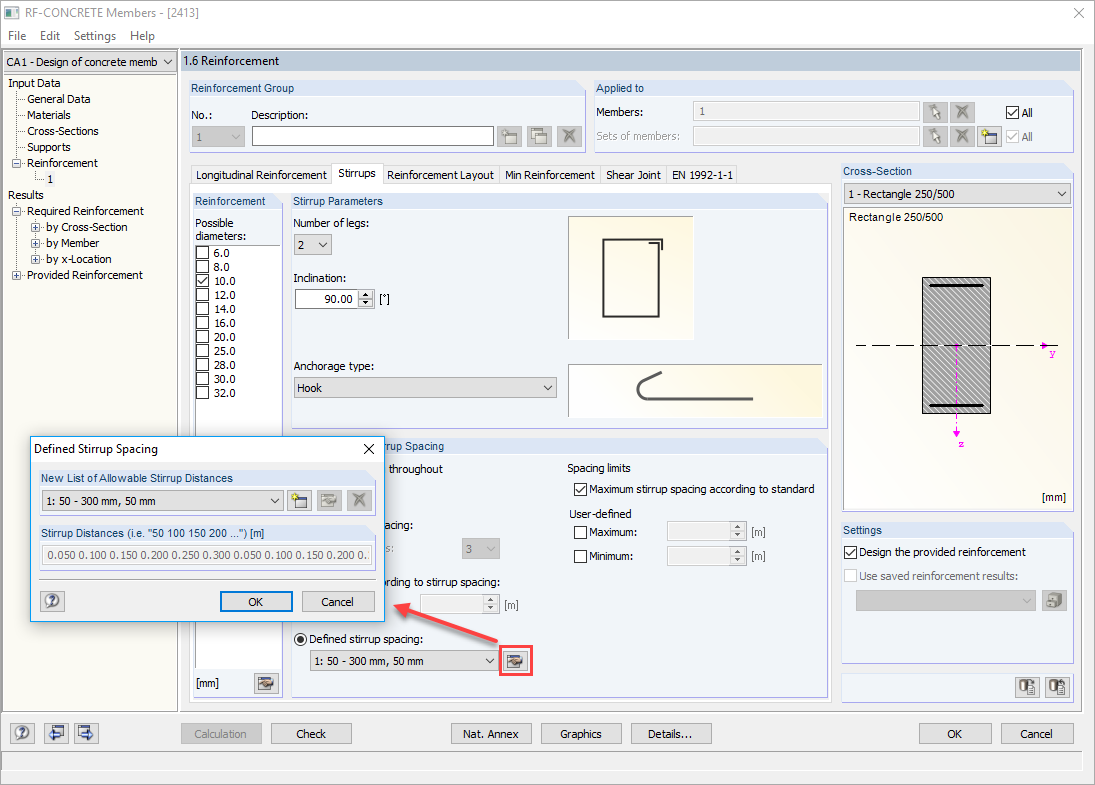Open help icon at bottom left of main window

pyautogui.click(x=22, y=733)
